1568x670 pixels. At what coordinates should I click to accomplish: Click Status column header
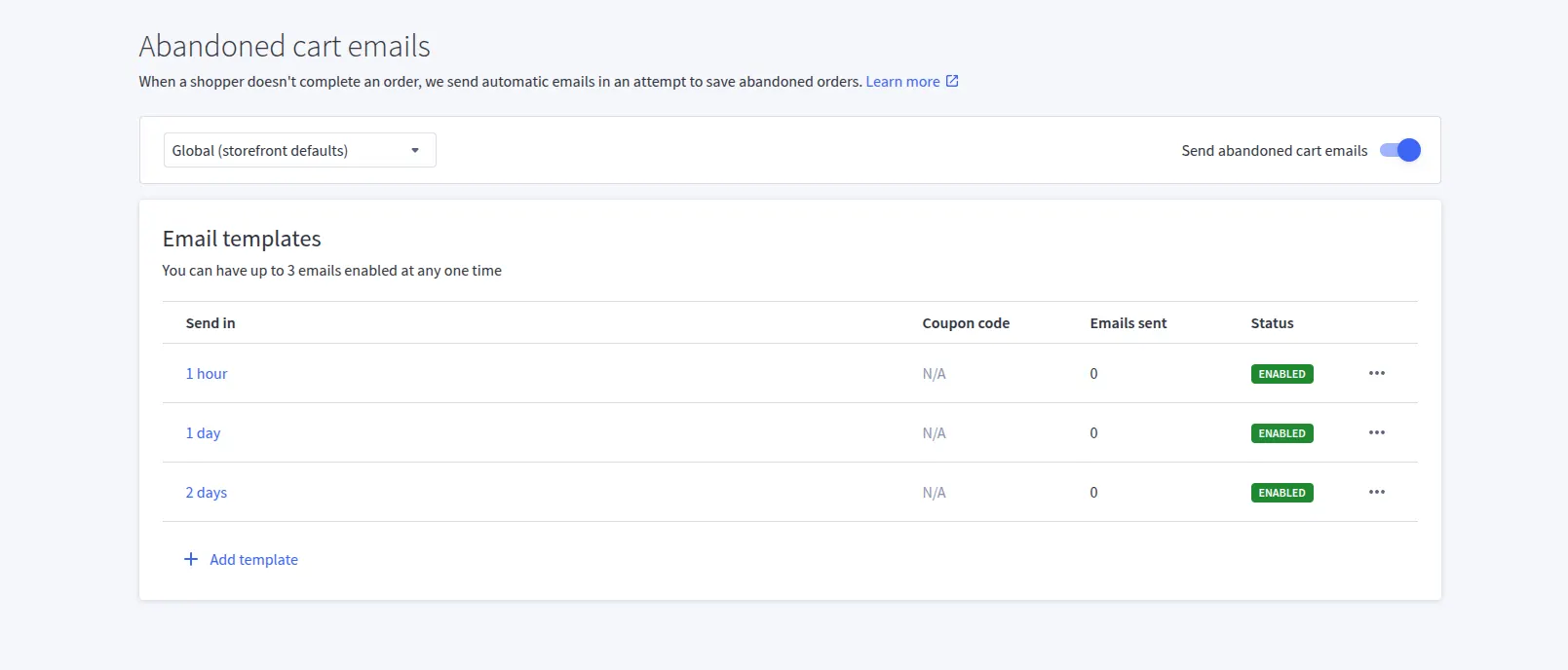pos(1272,323)
